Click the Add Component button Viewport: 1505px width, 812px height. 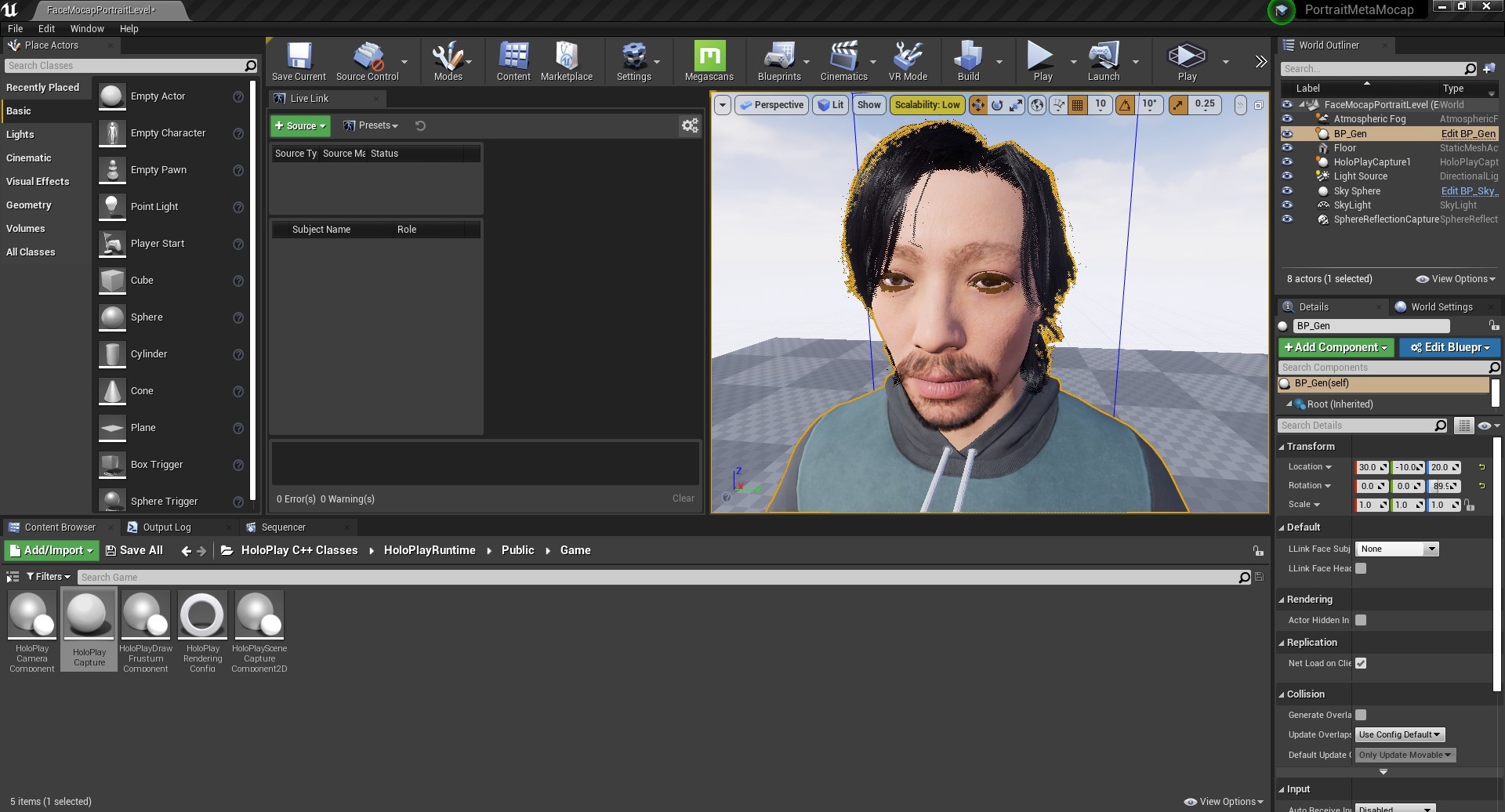(1335, 347)
